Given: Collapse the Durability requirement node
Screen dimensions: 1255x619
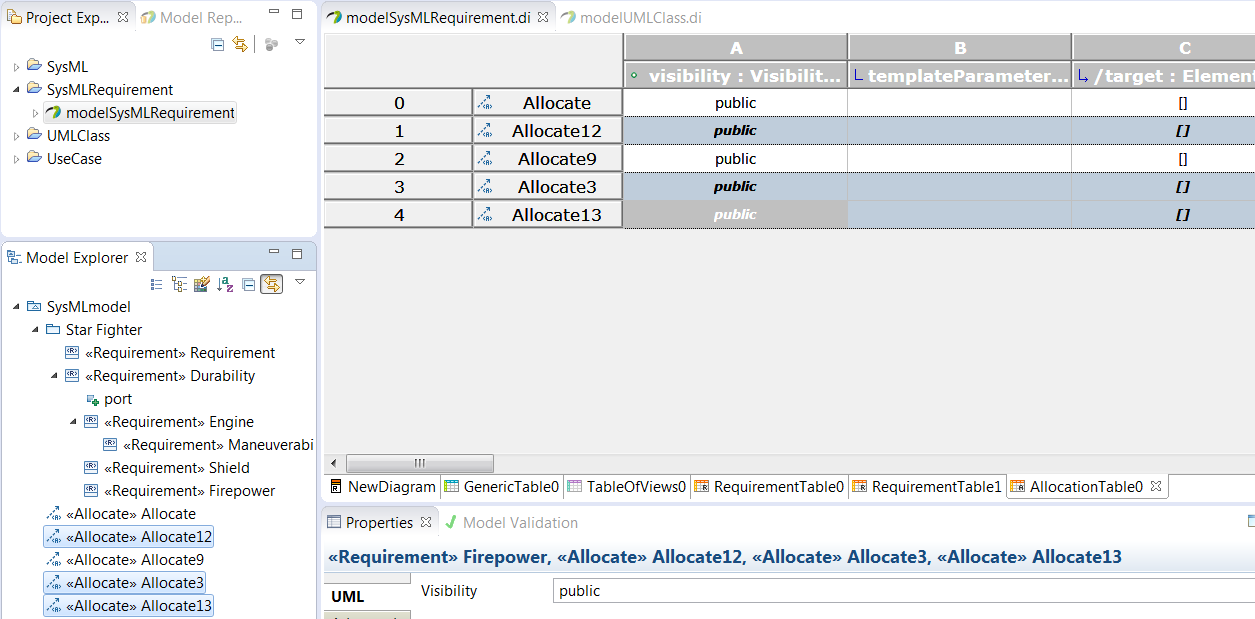Looking at the screenshot, I should pyautogui.click(x=54, y=376).
